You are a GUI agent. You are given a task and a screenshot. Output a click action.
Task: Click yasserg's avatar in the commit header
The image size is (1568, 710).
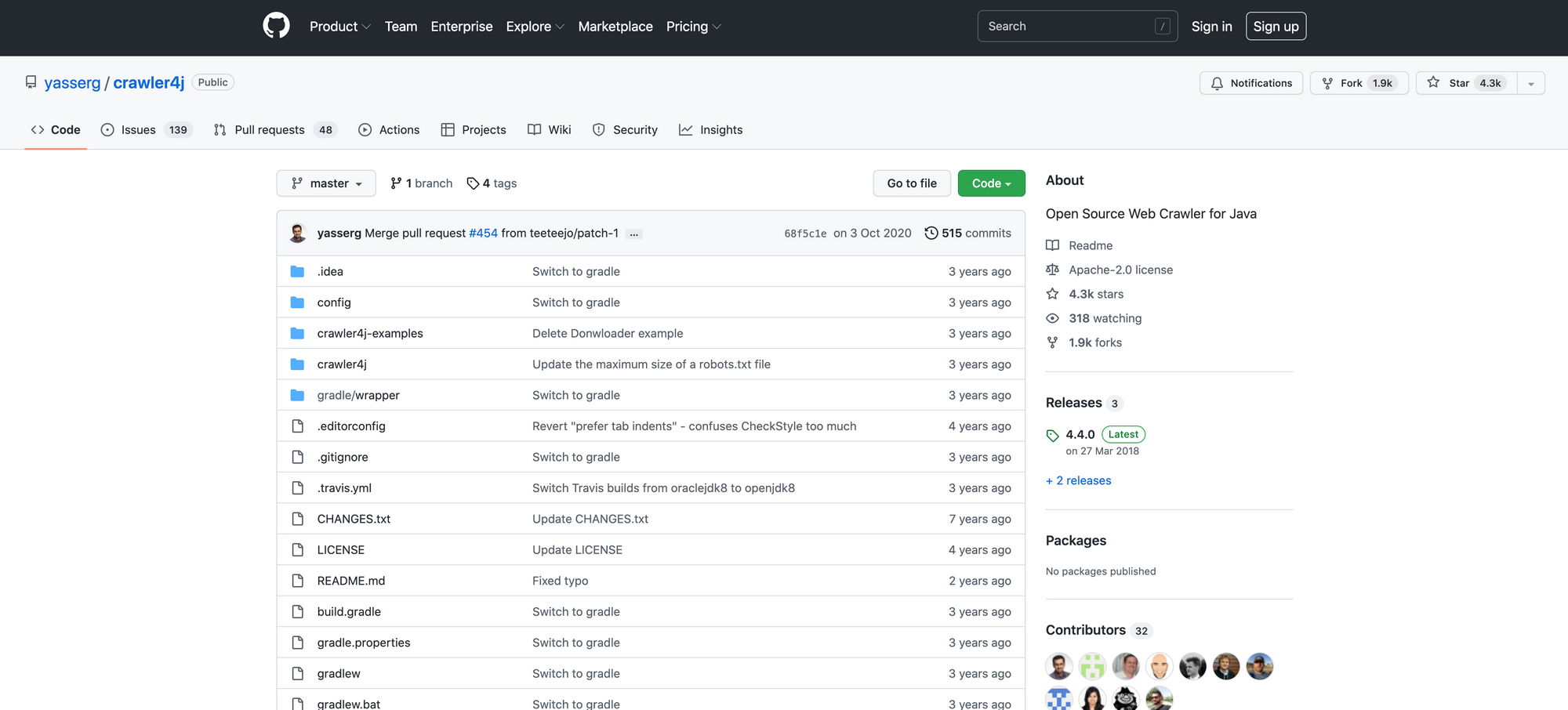(x=298, y=233)
